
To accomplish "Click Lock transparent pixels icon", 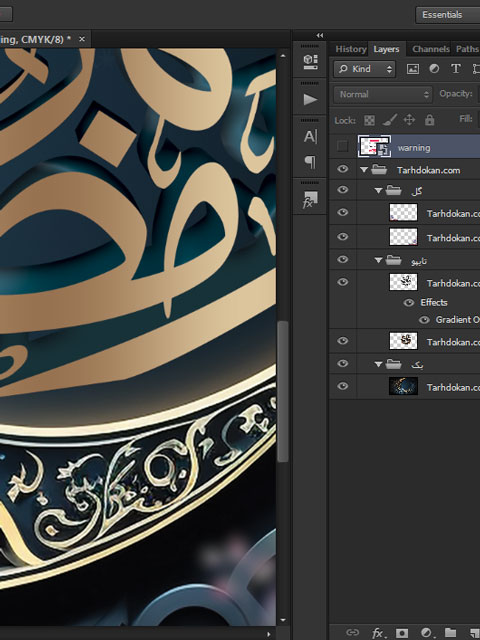I will pyautogui.click(x=369, y=120).
